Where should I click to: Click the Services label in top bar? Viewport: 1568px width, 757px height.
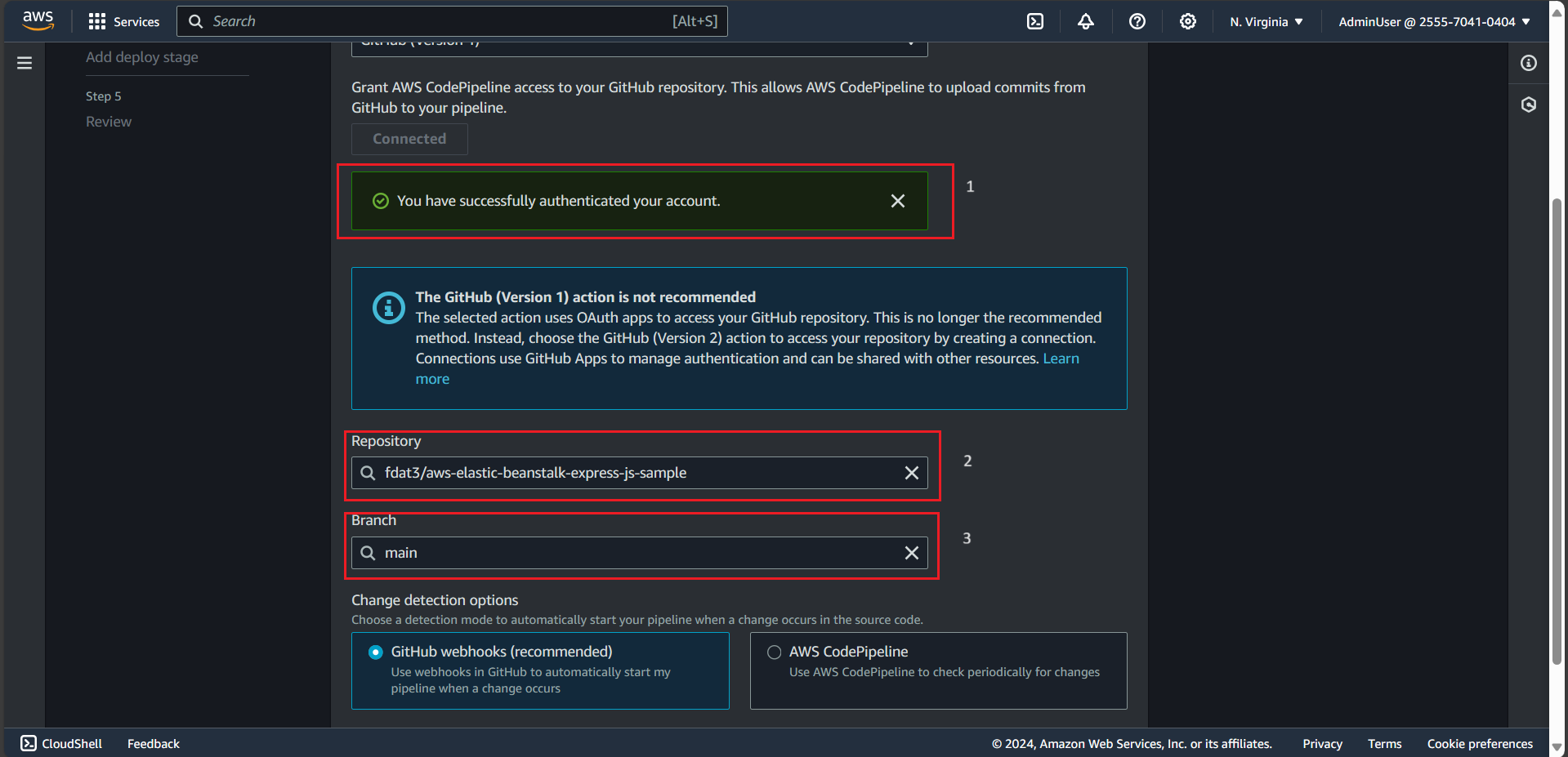(x=136, y=21)
